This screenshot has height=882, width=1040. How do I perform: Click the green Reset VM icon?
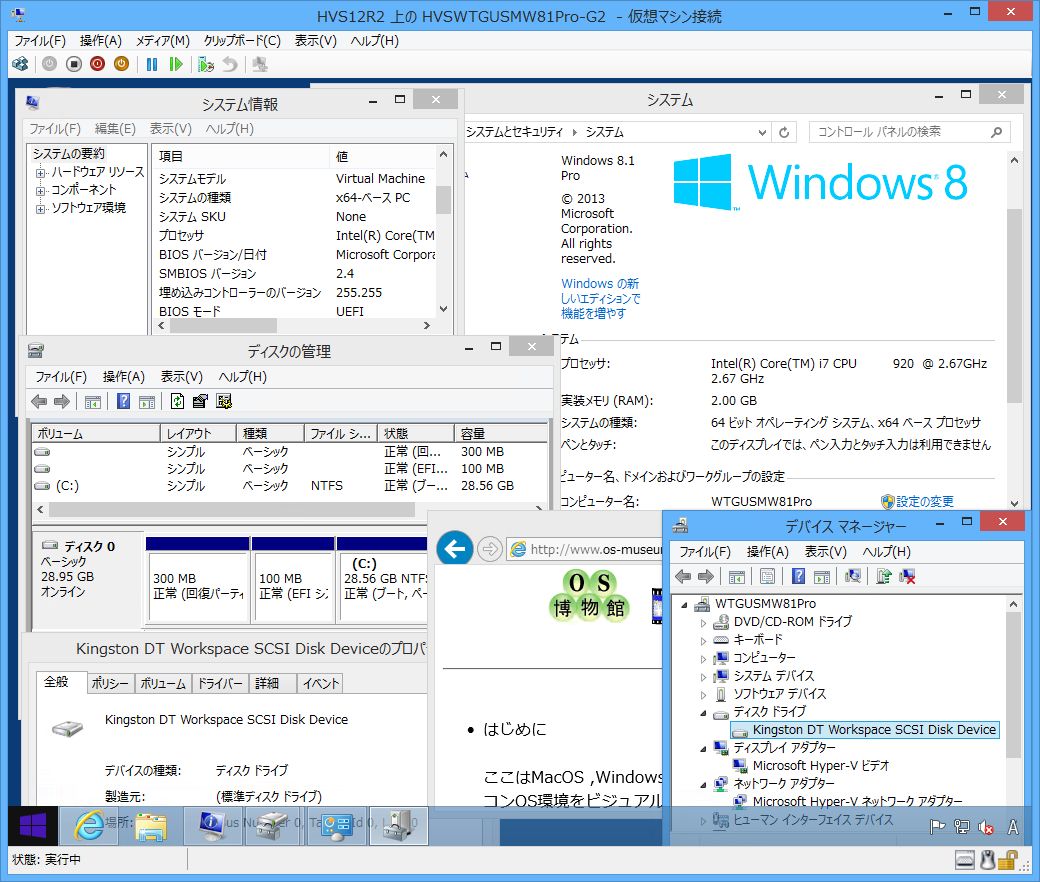(x=176, y=64)
